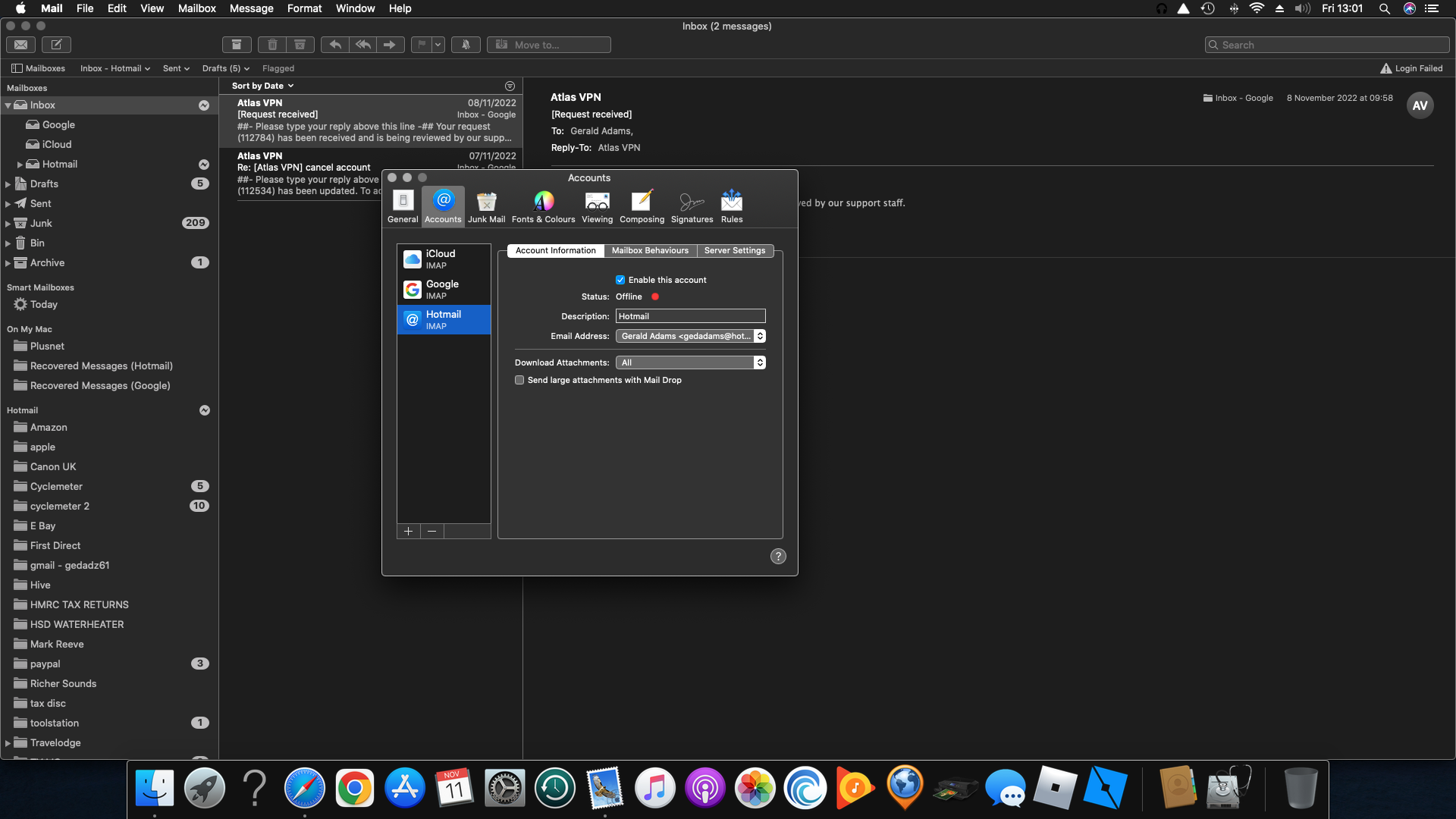Open the Junk Mail preferences pane
This screenshot has height=819, width=1456.
point(486,206)
